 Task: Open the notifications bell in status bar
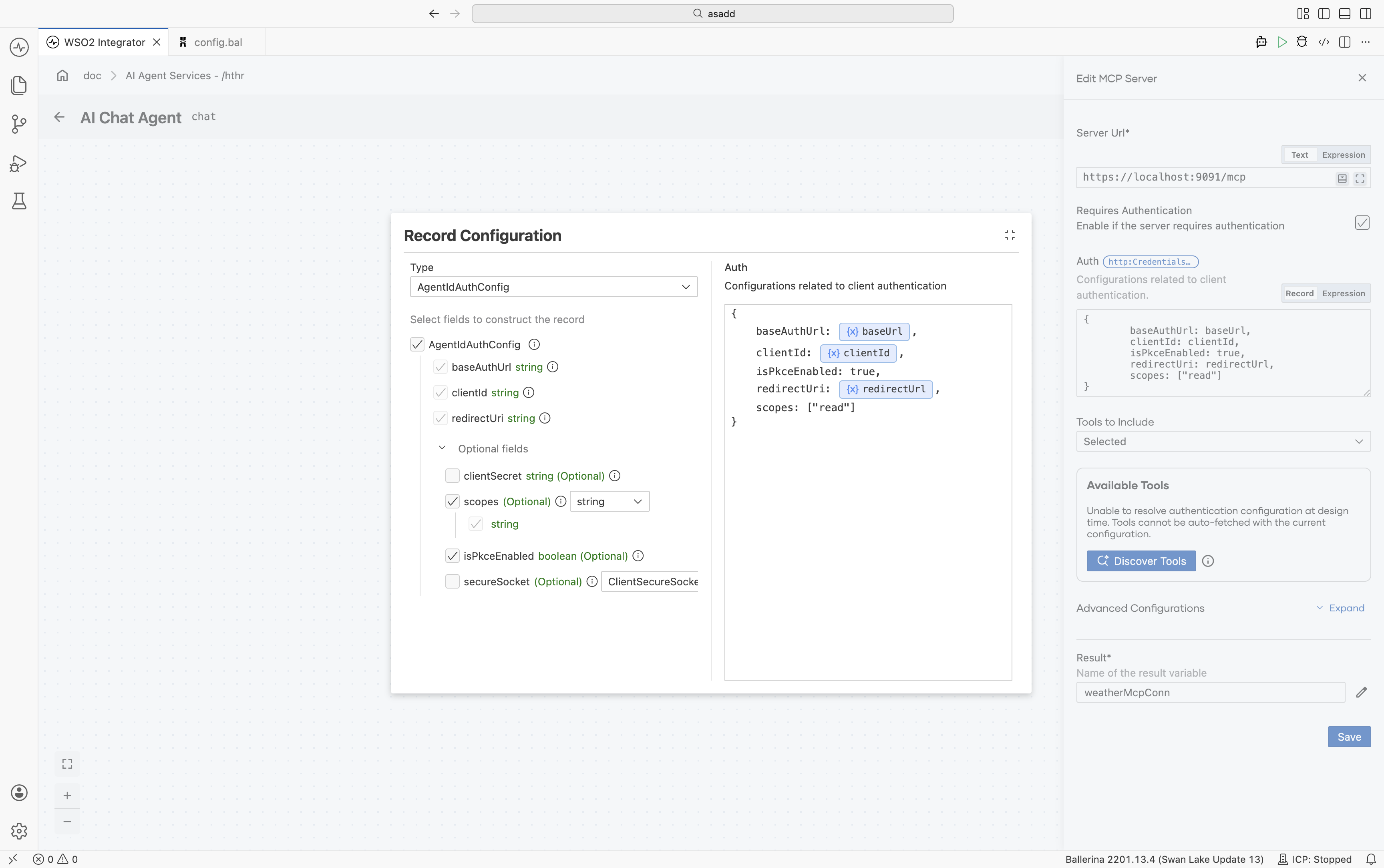tap(1371, 859)
